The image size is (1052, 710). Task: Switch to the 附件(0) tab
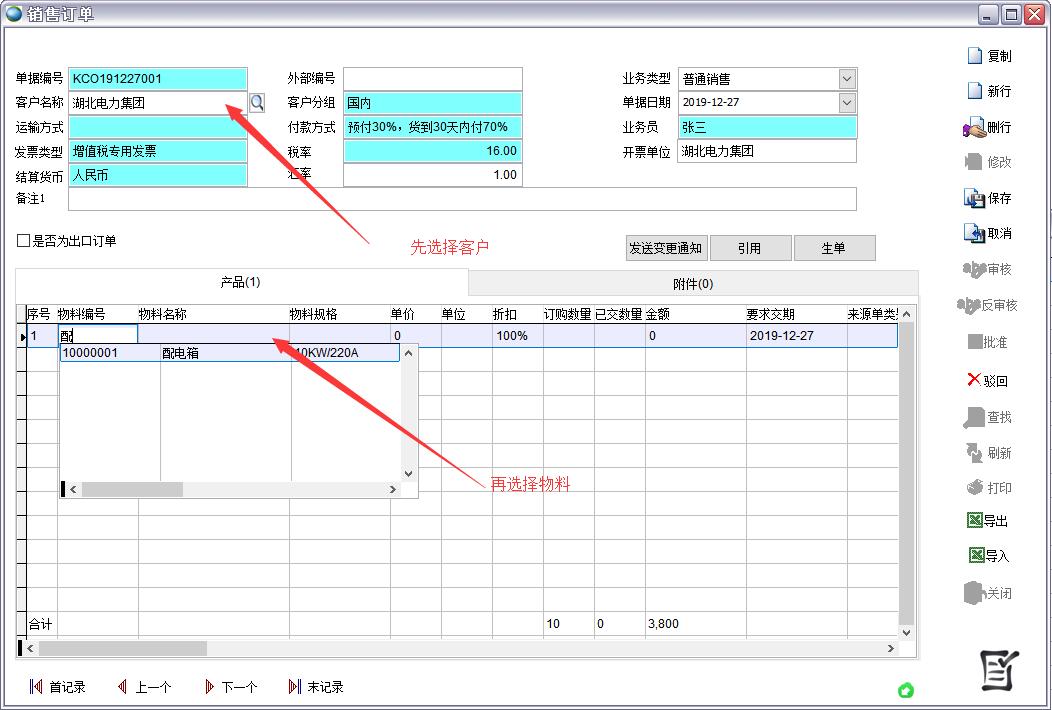[692, 284]
